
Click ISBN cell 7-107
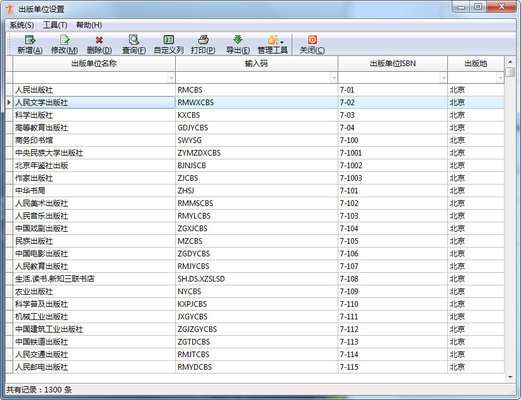(392, 266)
